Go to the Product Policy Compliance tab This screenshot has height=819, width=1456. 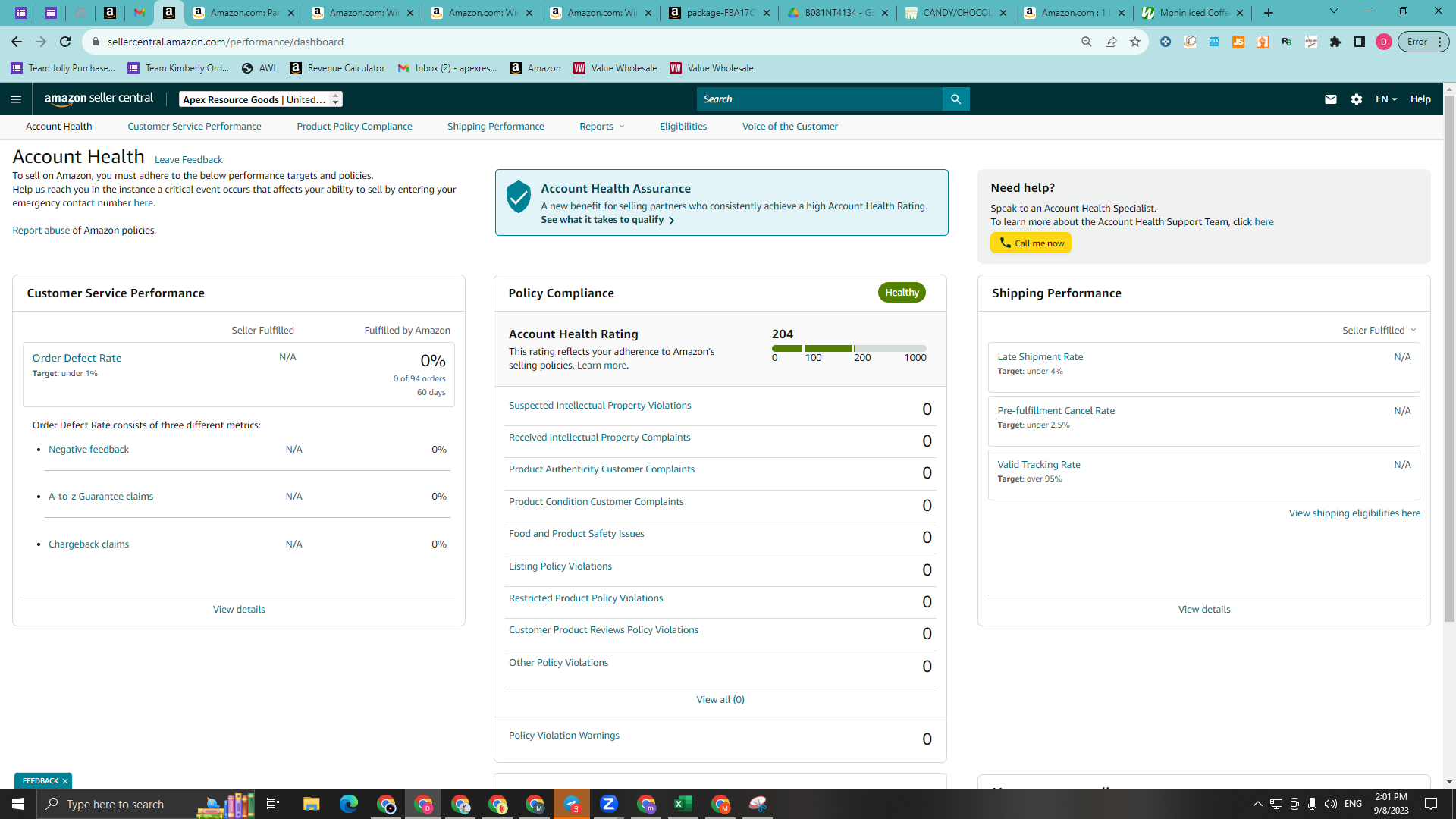coord(354,127)
